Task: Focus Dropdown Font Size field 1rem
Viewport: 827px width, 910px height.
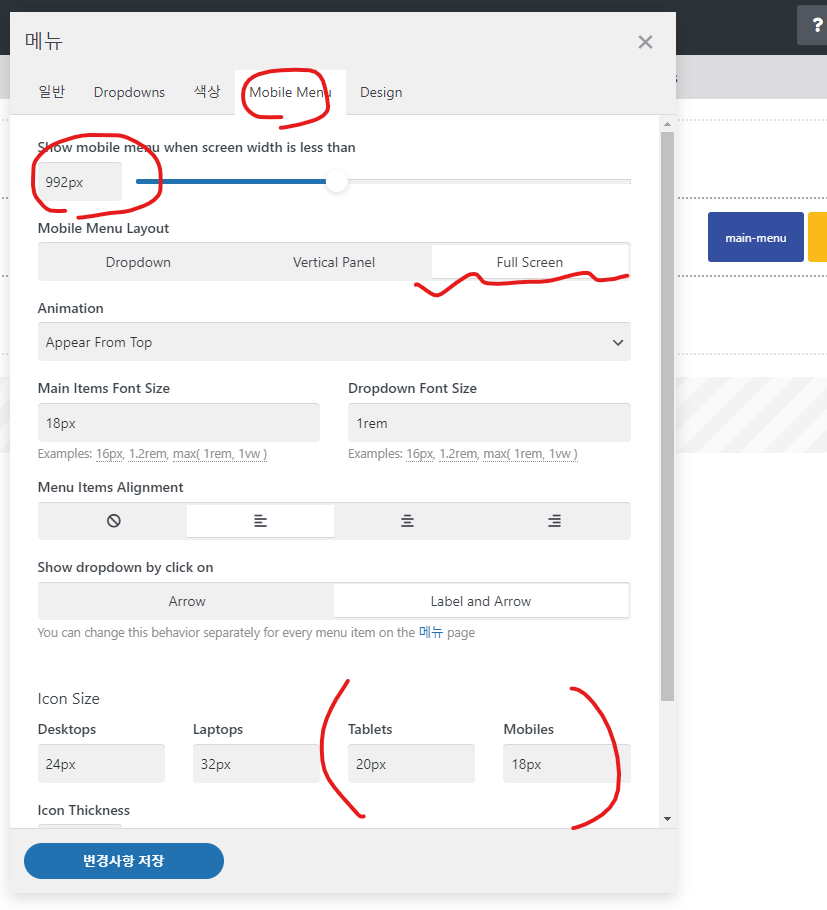Action: coord(489,422)
